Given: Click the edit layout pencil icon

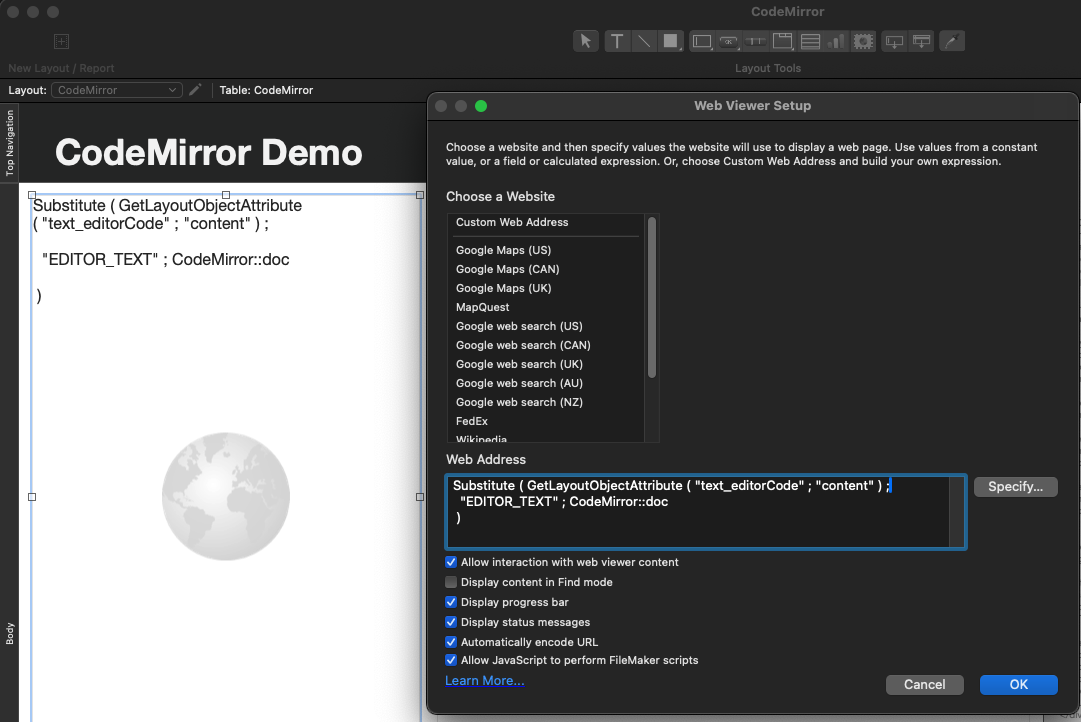Looking at the screenshot, I should tap(195, 90).
